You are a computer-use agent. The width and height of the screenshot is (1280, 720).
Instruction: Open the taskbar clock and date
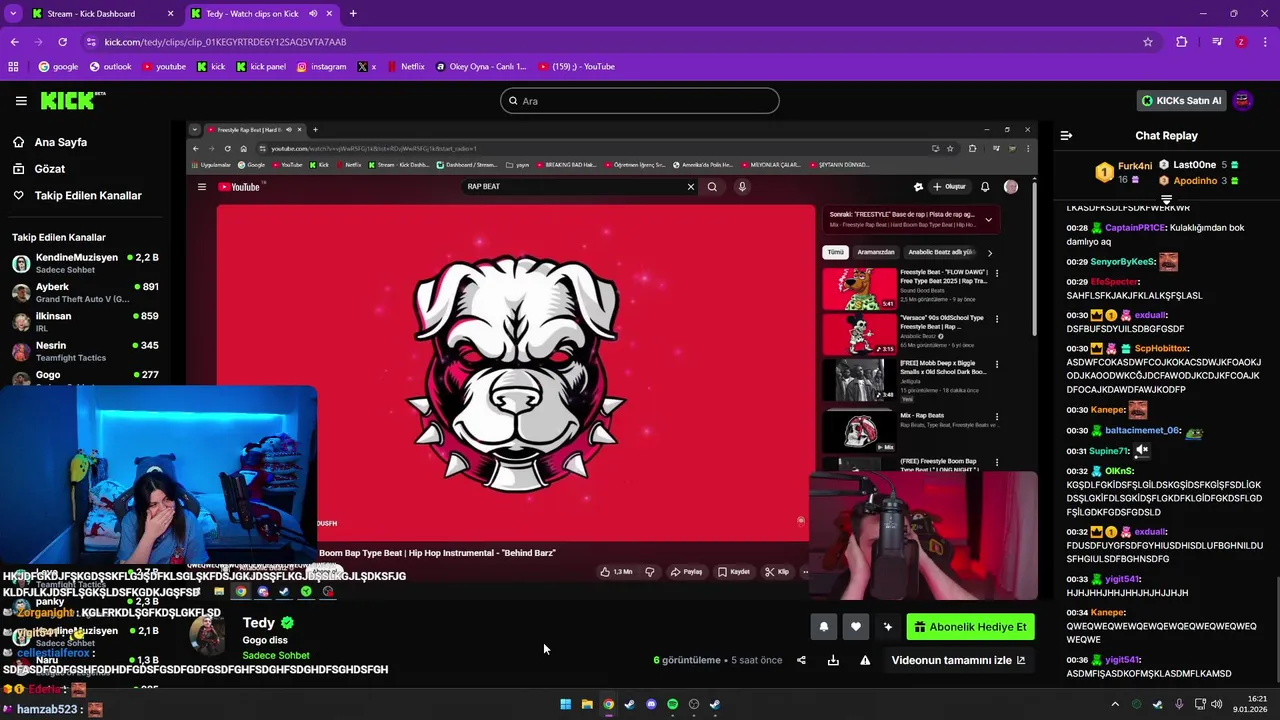click(x=1250, y=704)
